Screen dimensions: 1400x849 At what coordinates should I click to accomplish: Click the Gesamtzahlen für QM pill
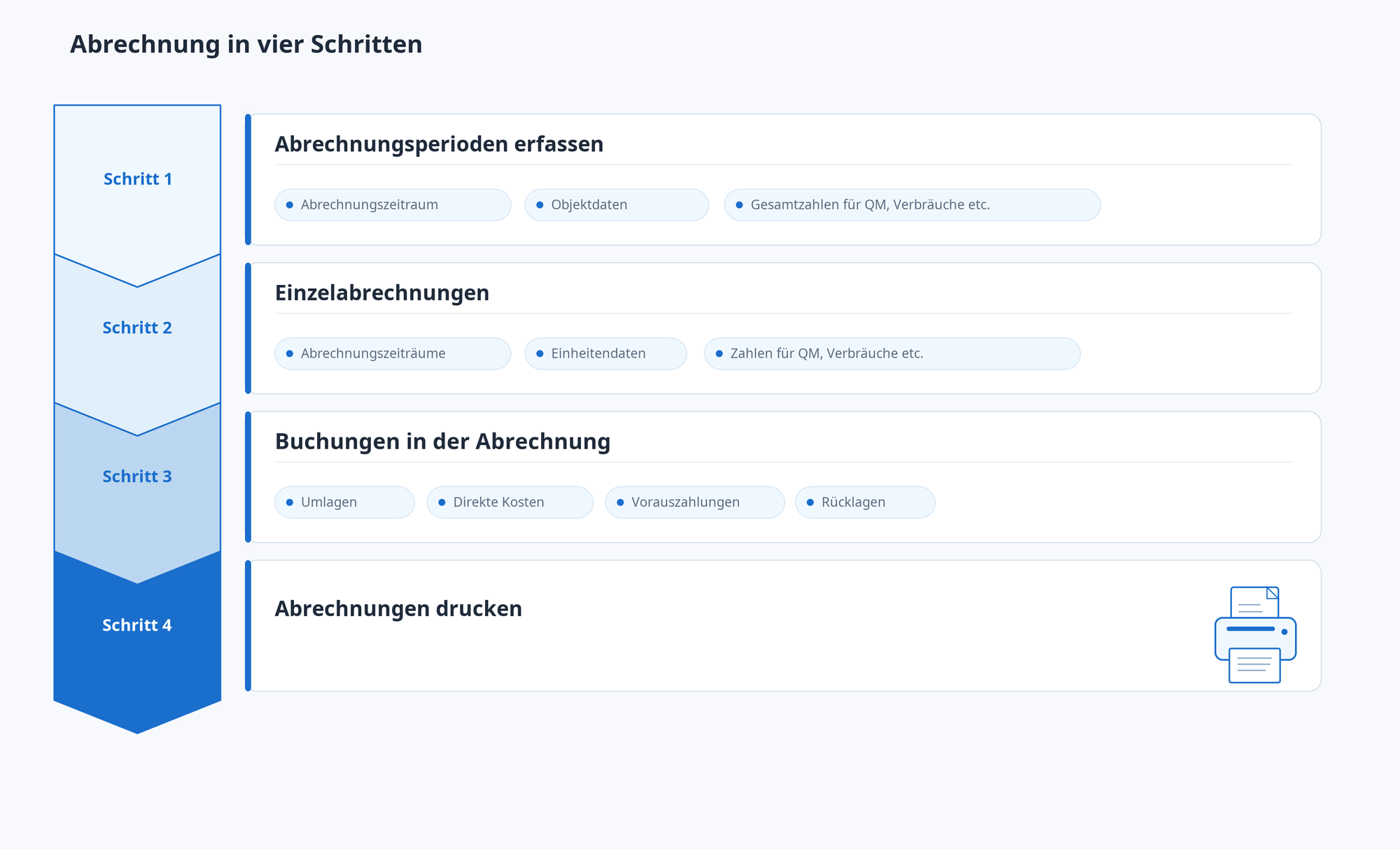[x=912, y=205]
